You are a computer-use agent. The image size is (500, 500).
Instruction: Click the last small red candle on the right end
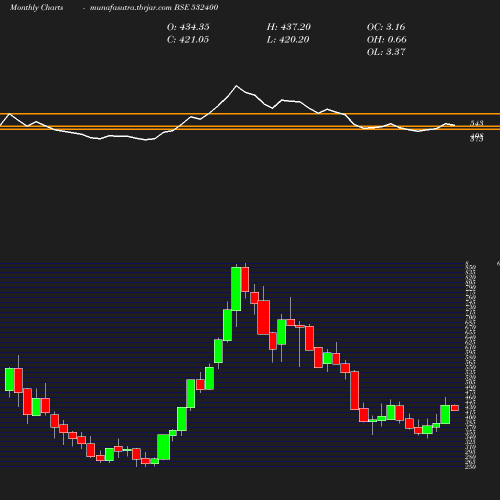click(x=455, y=408)
